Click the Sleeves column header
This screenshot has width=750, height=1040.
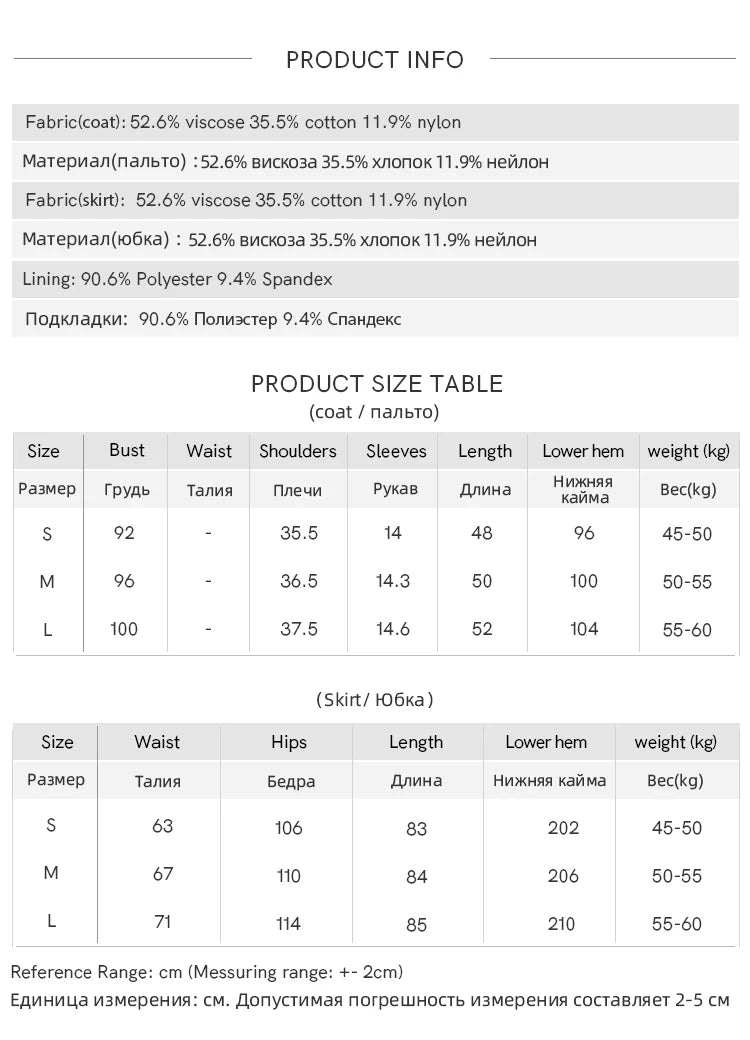click(x=396, y=451)
